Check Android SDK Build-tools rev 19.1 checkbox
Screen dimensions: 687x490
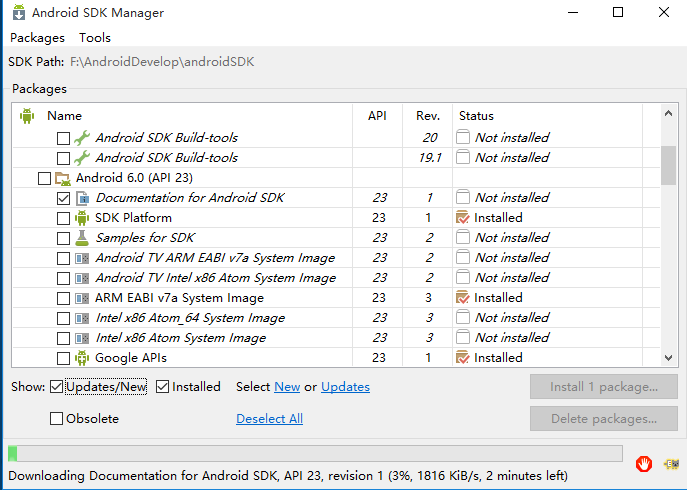click(64, 158)
